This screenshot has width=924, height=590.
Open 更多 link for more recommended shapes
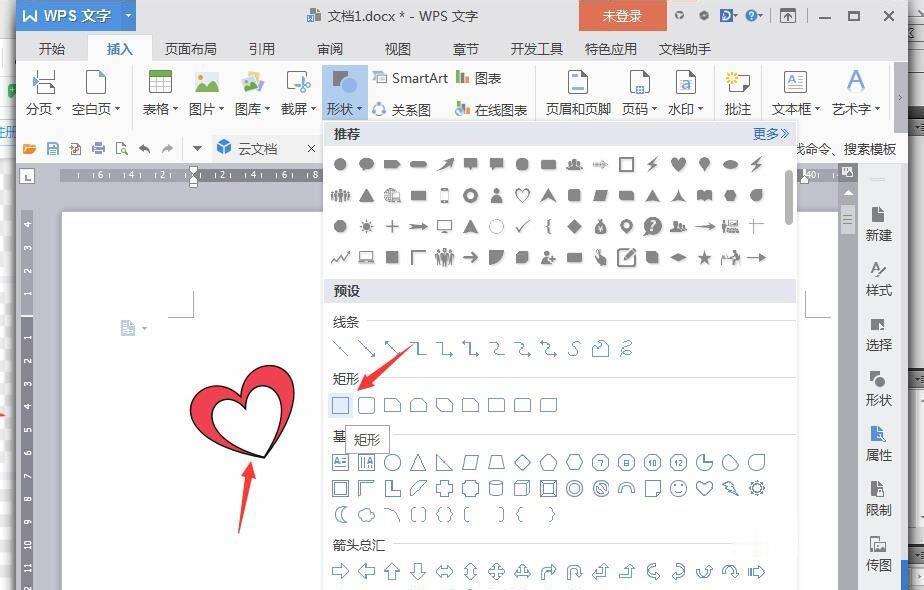(x=771, y=133)
